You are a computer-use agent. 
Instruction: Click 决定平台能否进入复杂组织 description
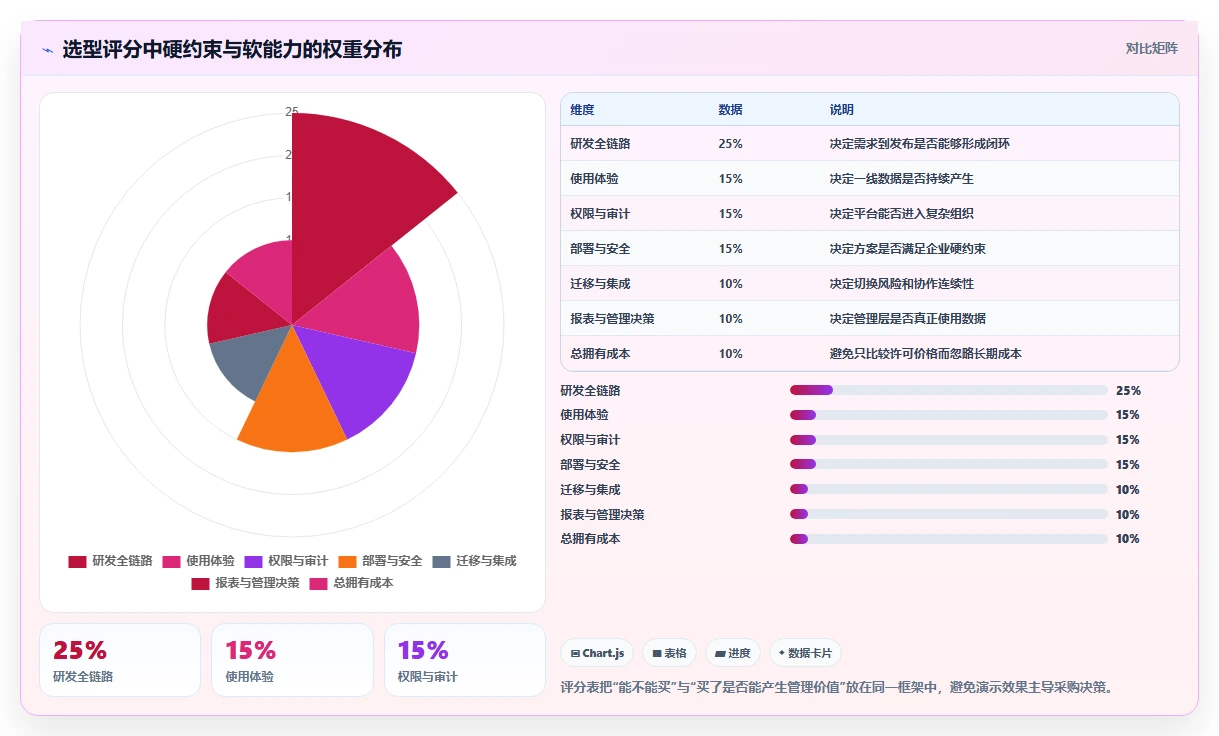pos(901,214)
